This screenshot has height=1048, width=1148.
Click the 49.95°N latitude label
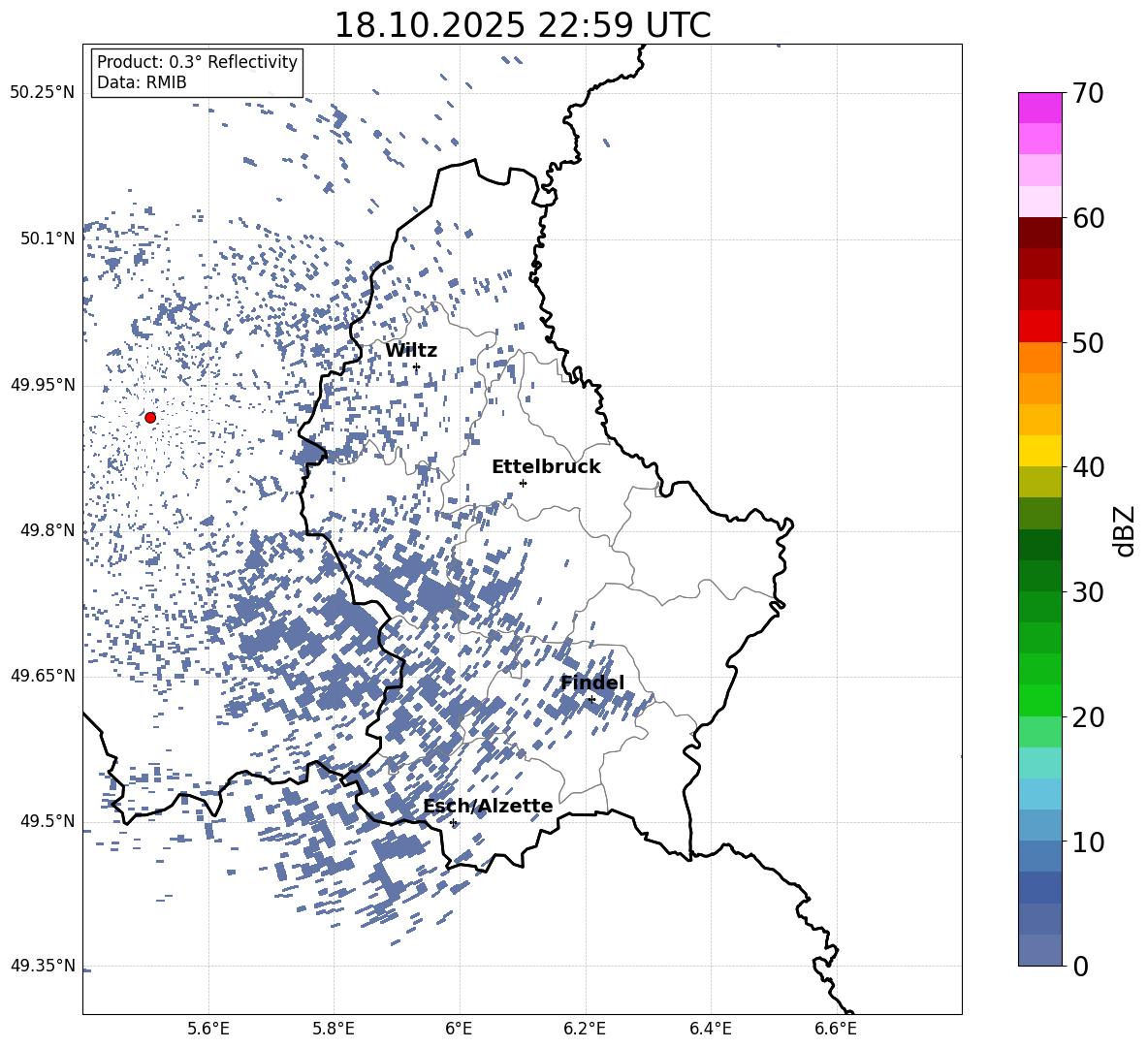tap(43, 385)
